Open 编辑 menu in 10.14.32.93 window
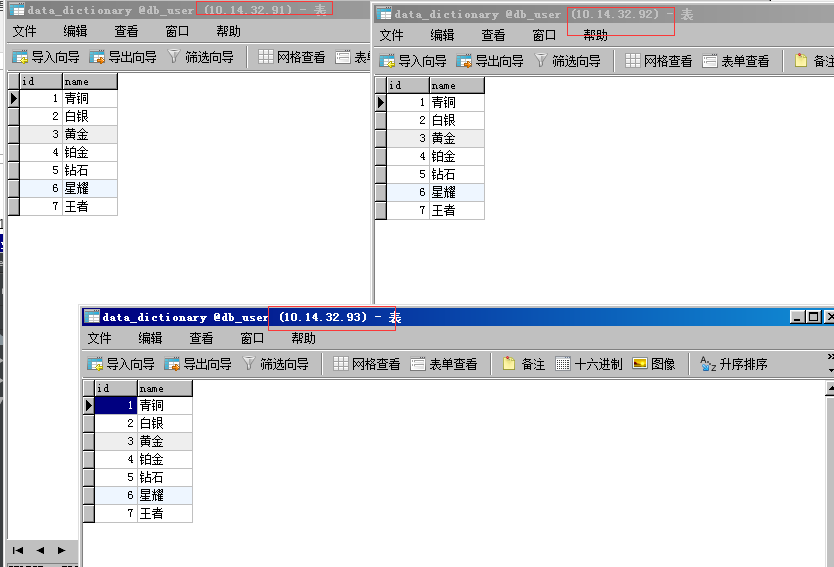The image size is (834, 567). 151,338
